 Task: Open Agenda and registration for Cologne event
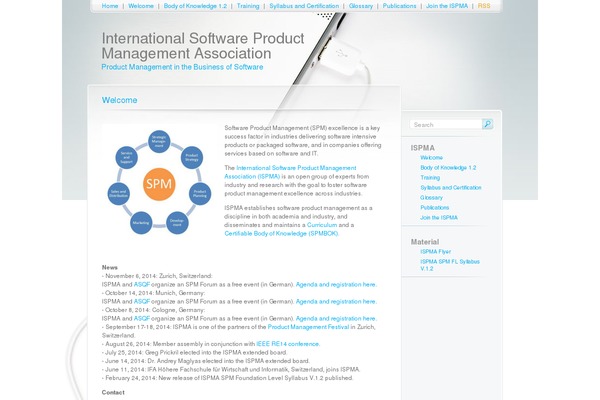coord(336,318)
